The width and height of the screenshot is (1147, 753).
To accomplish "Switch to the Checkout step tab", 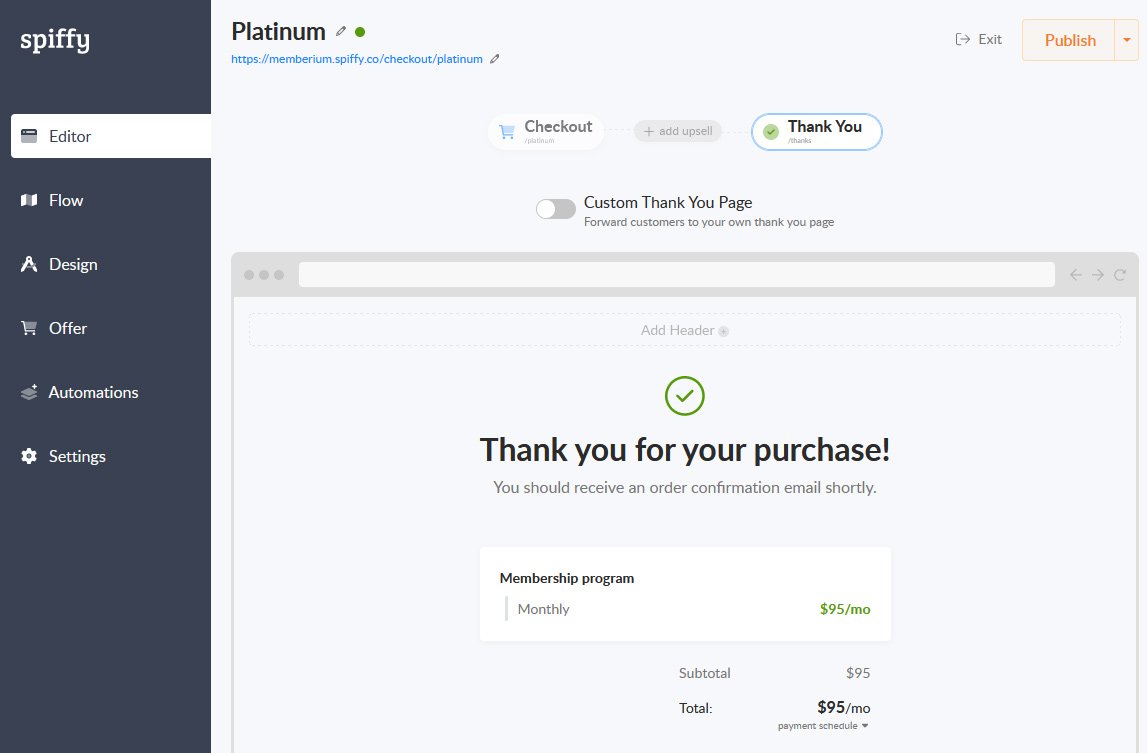I will click(x=546, y=132).
